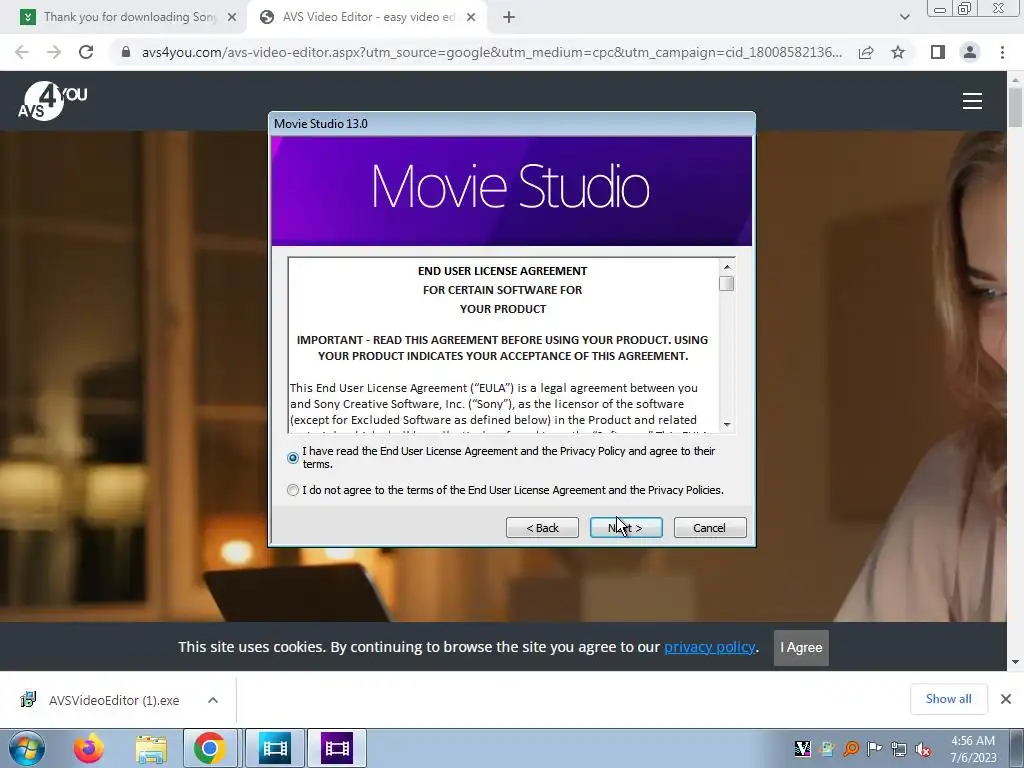Close the AVS Video Editor tab
This screenshot has width=1024, height=768.
471,17
